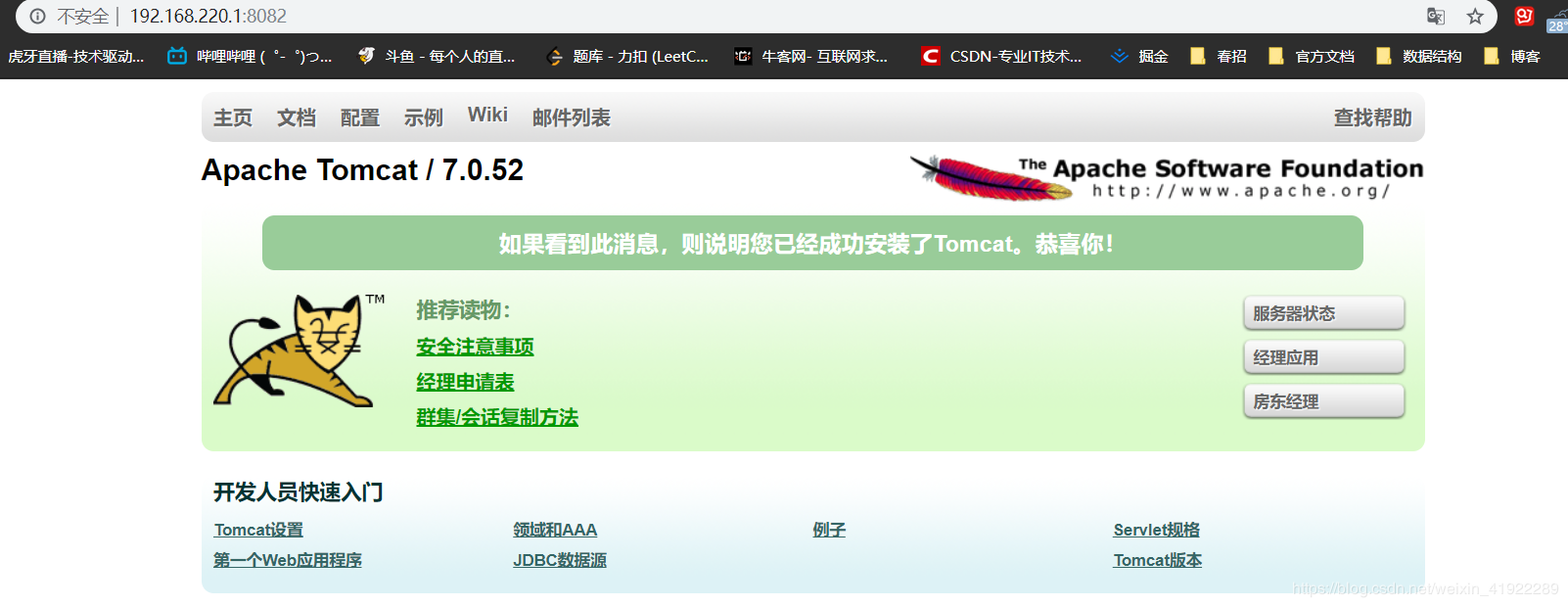Screen dimensions: 1568x607
Task: Open the Tomcat版本 link
Action: coord(1158,560)
